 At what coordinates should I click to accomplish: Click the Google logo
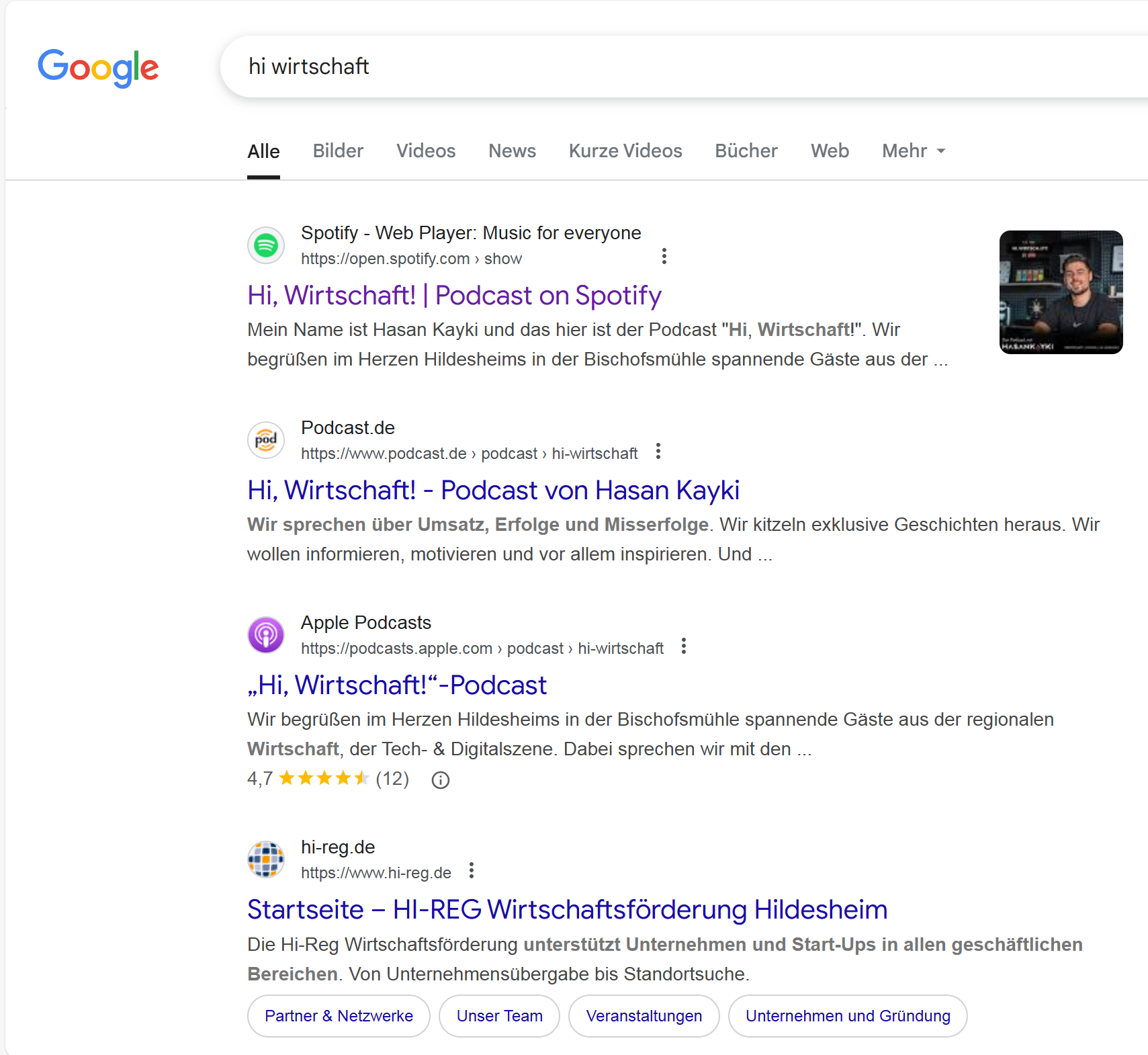click(98, 67)
